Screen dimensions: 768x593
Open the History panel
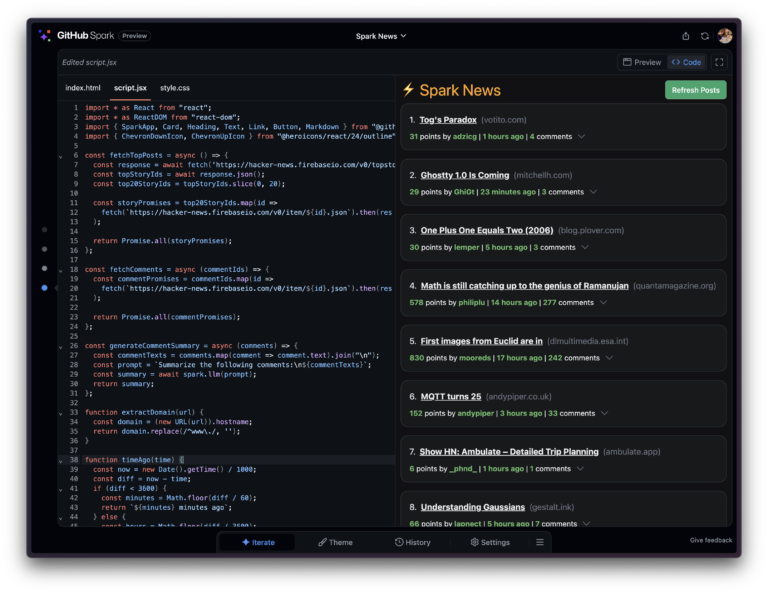[x=412, y=542]
